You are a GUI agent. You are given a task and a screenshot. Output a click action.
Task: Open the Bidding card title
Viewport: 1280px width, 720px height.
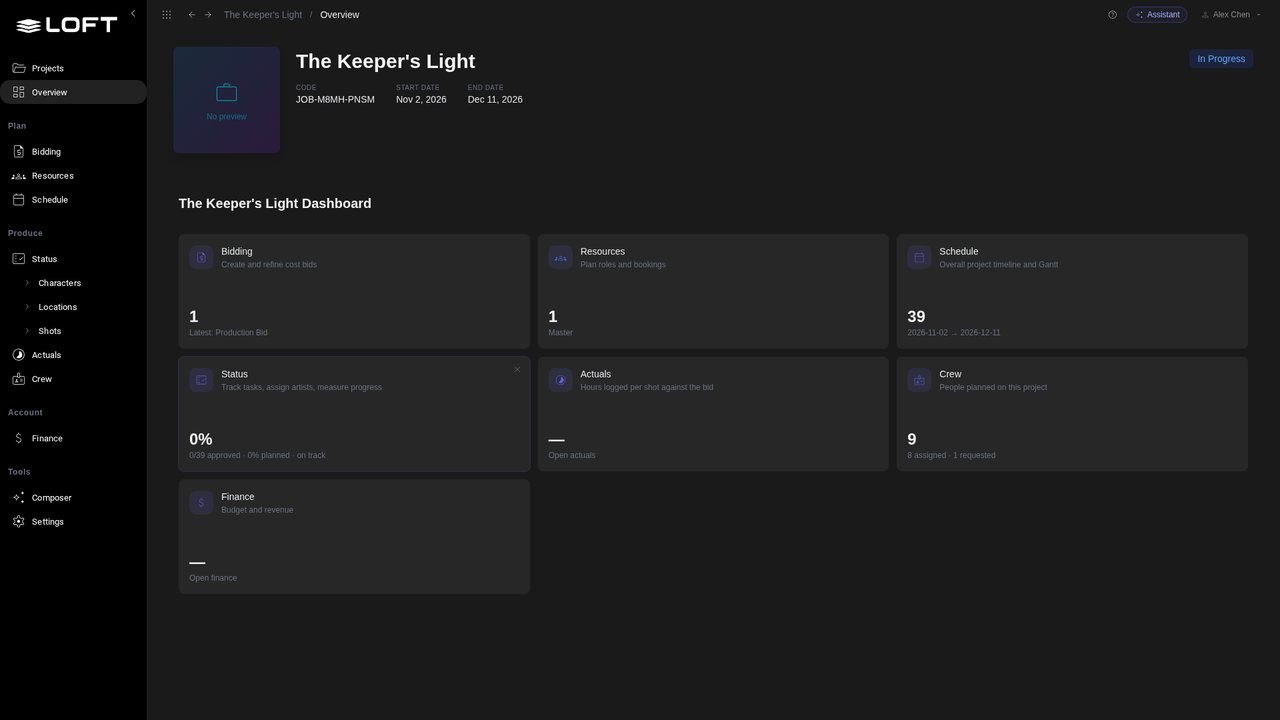tap(237, 251)
